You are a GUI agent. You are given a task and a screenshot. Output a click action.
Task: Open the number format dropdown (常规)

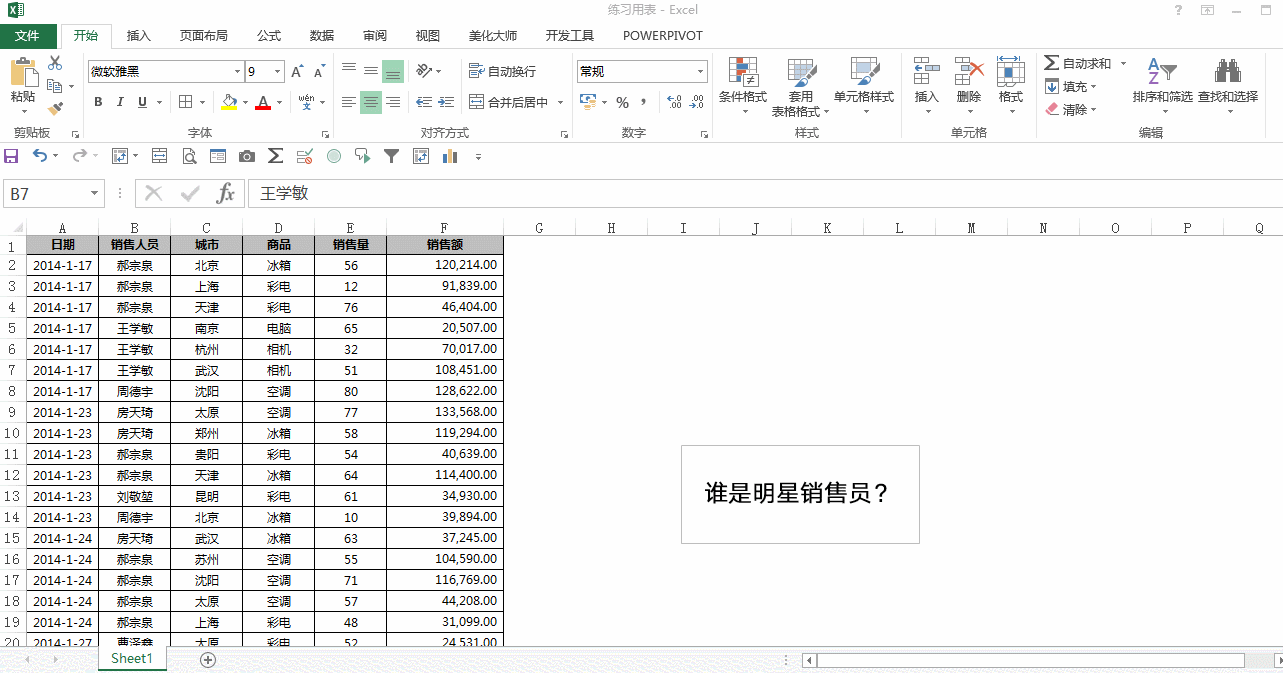click(701, 72)
